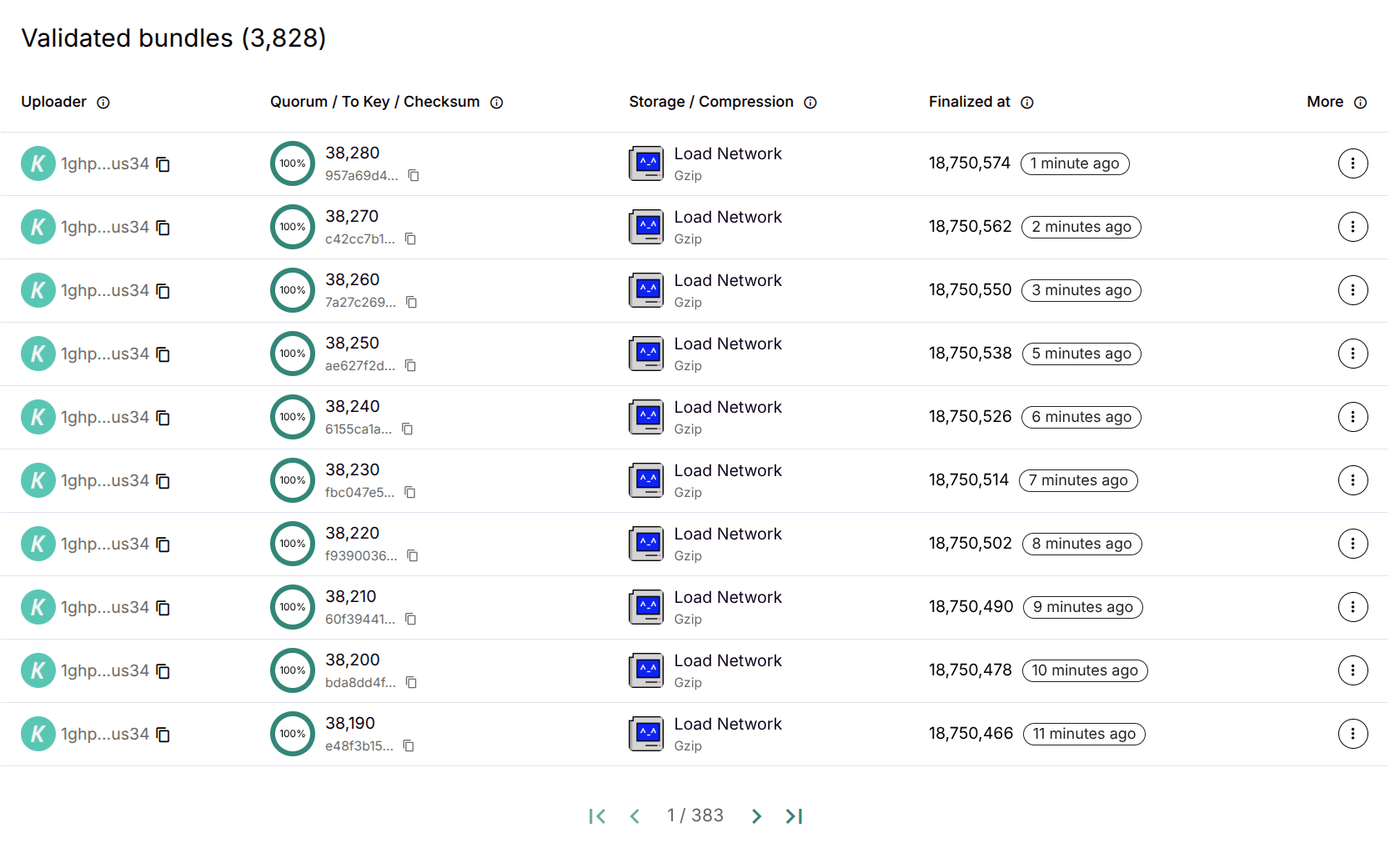The image size is (1400, 843).
Task: Open uploader 1ghp...us34 link in the 38,200 row
Action: [104, 670]
